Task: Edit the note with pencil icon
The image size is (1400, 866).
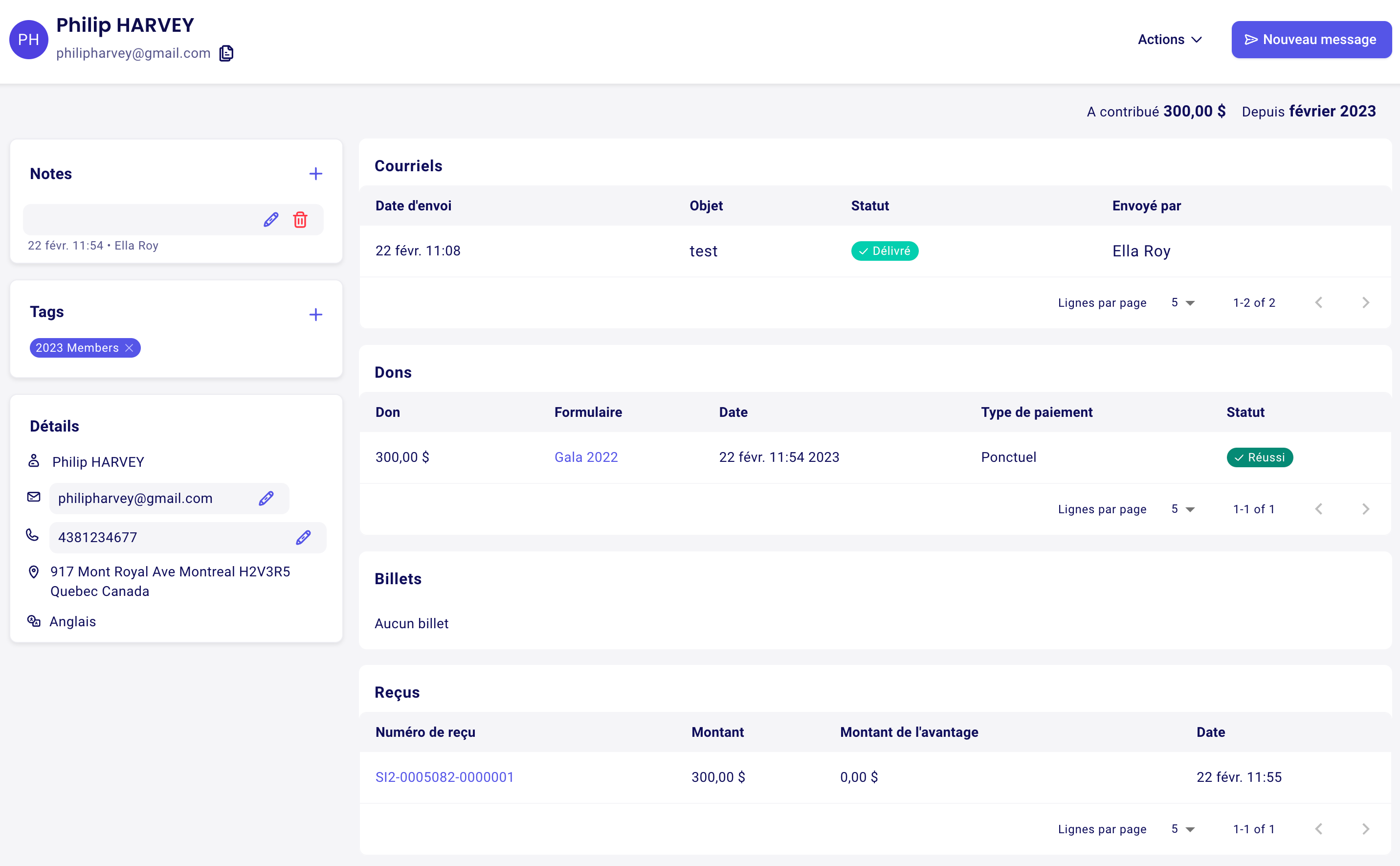Action: click(x=271, y=220)
